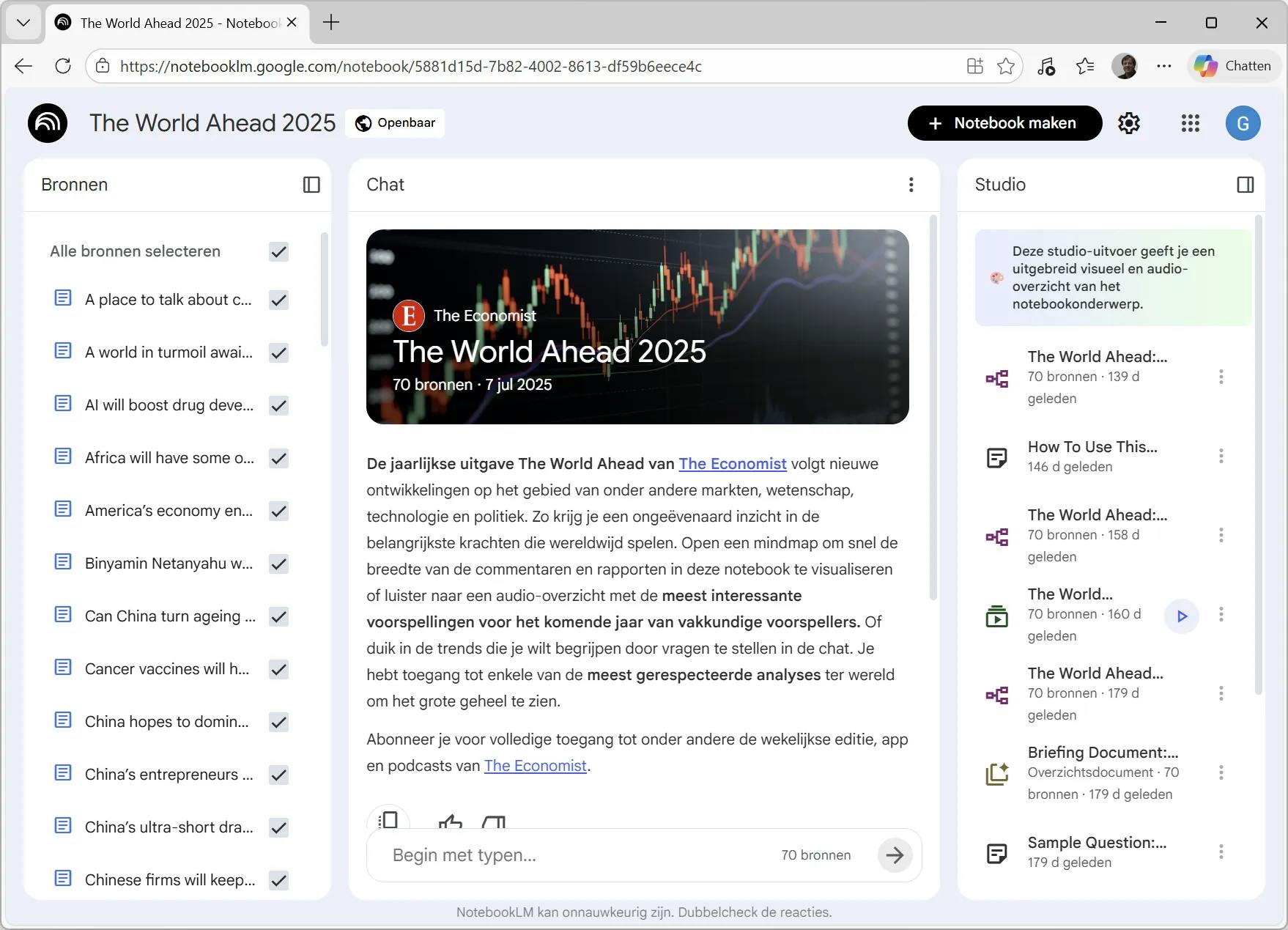Open Chat panel more options menu

(911, 185)
